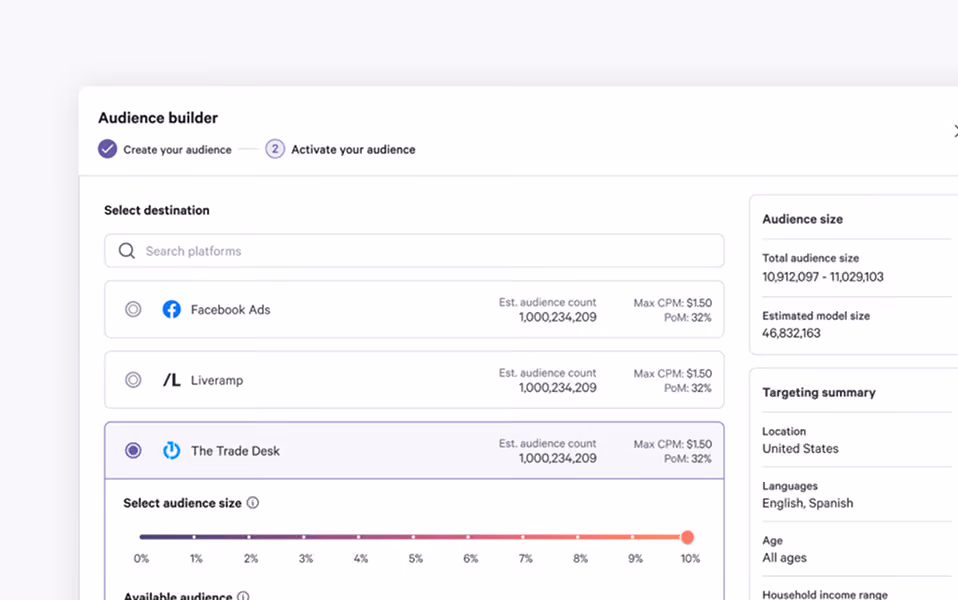
Task: Open info icon beside Available audience
Action: tap(243, 596)
